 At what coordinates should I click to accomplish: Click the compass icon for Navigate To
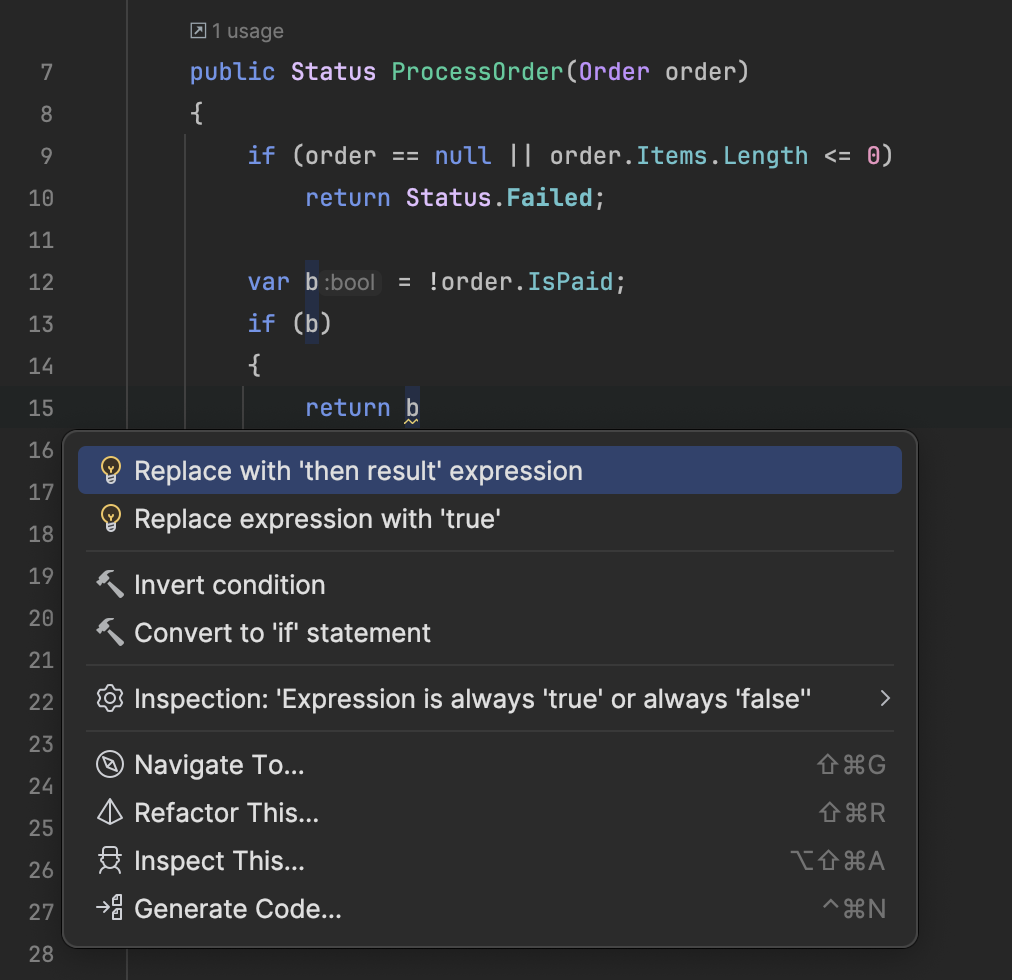pos(110,765)
